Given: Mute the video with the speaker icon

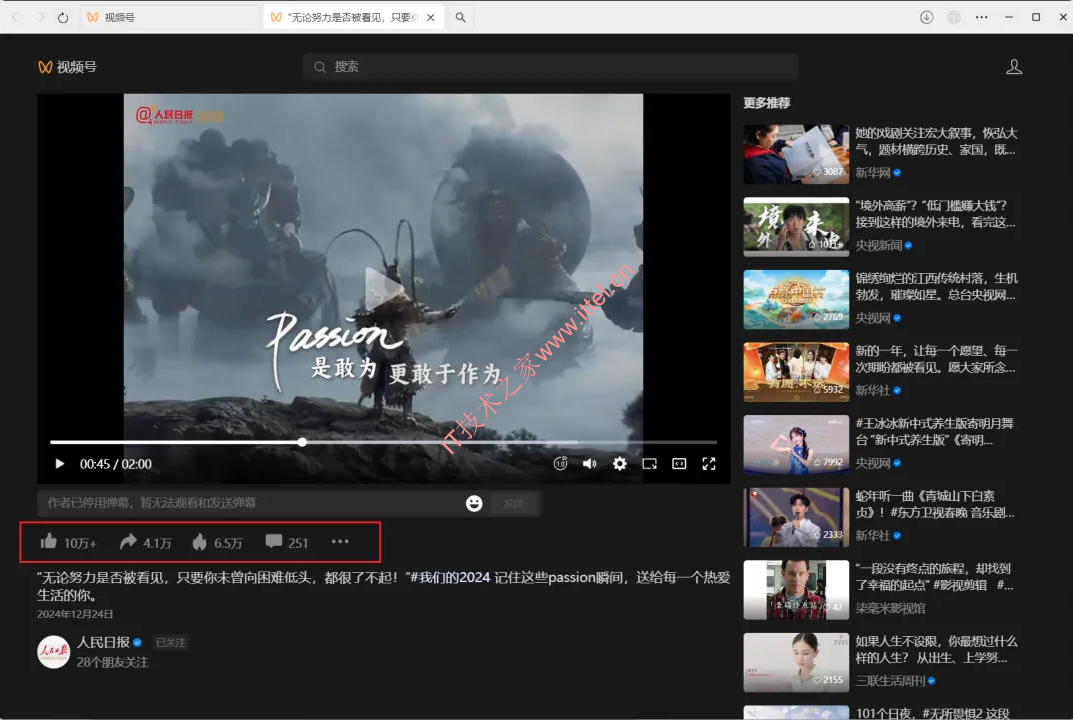Looking at the screenshot, I should 589,463.
